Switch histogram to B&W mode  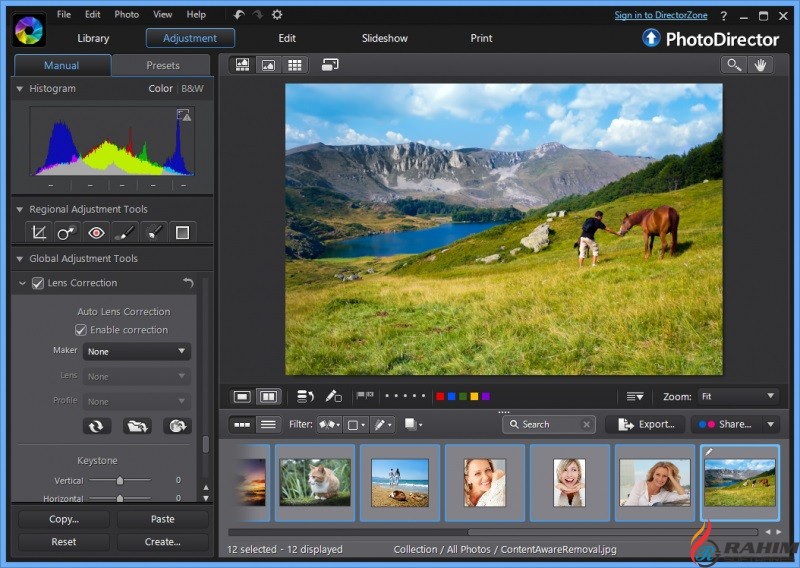[x=192, y=89]
